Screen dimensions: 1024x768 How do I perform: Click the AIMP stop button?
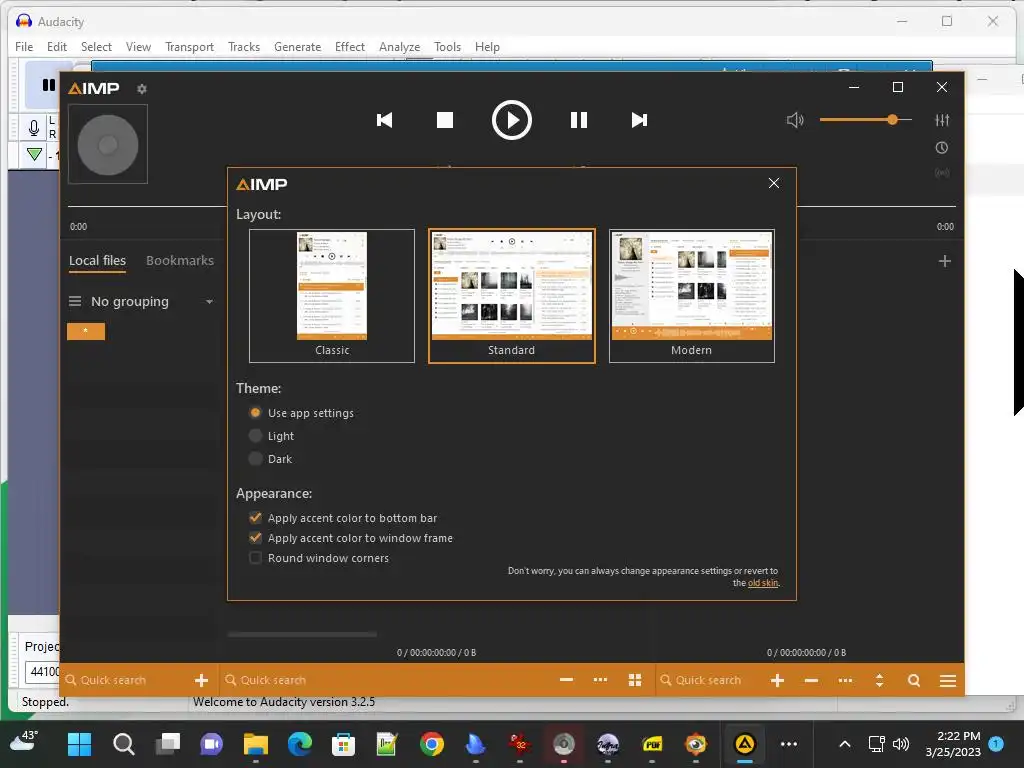445,120
